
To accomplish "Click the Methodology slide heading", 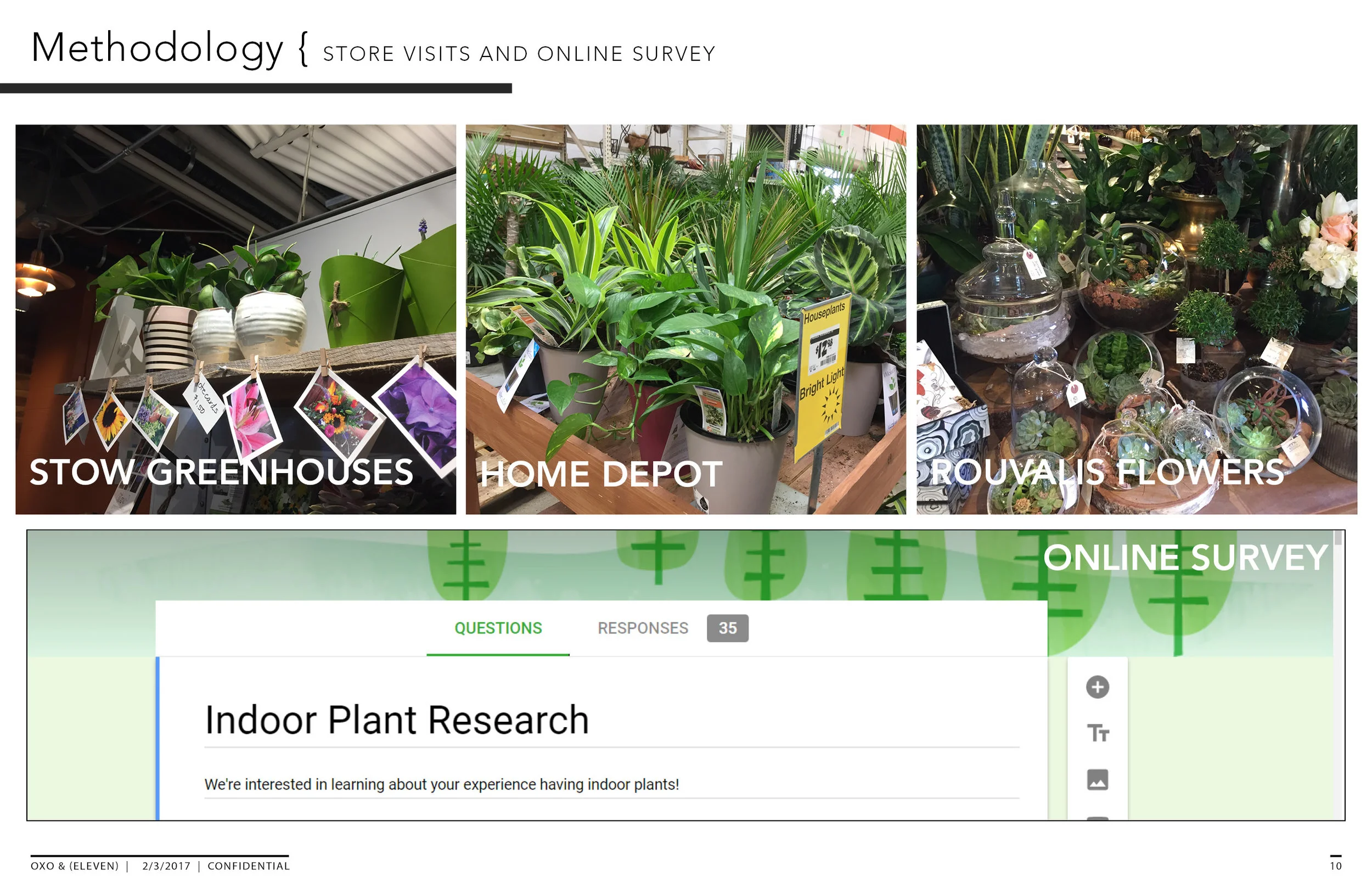I will tap(157, 48).
